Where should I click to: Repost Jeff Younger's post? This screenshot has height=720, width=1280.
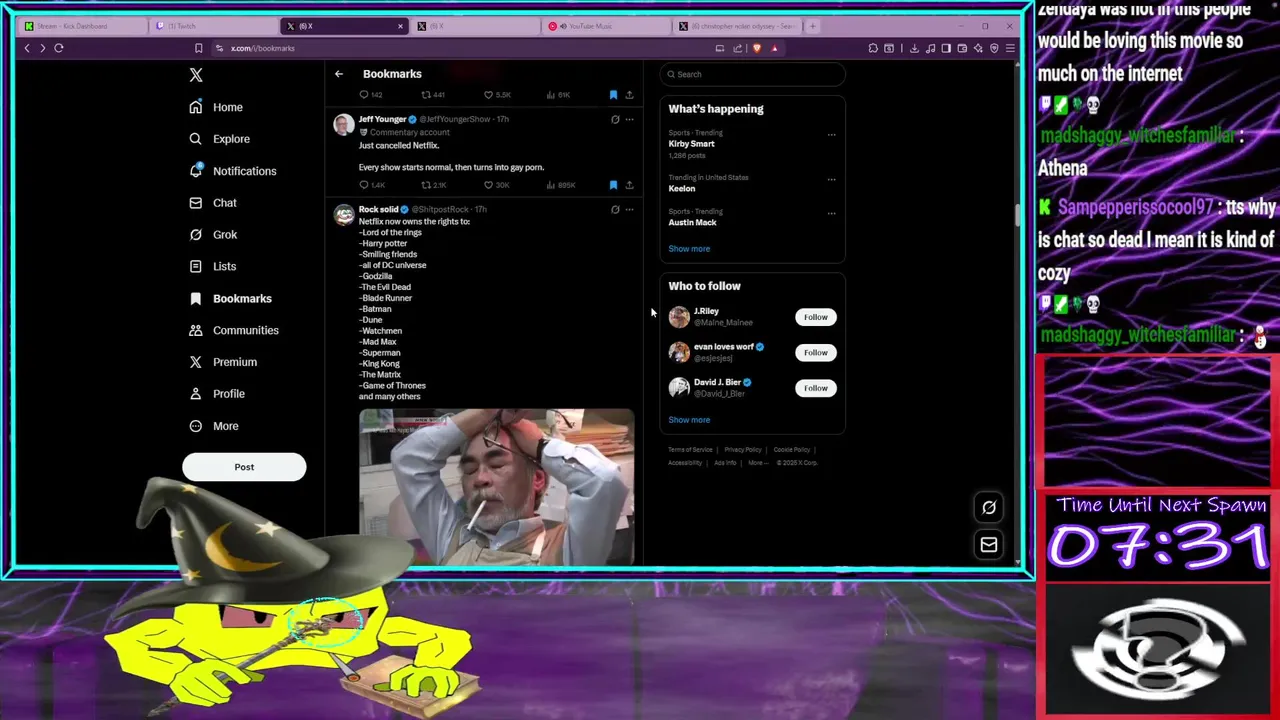click(433, 185)
